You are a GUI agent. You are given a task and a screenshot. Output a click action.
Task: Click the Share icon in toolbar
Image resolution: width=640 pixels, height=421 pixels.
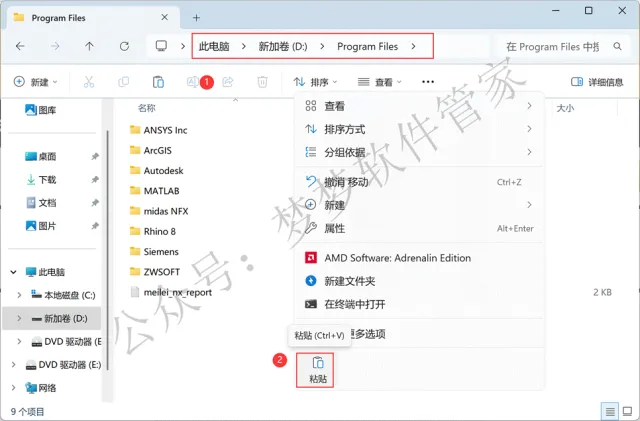point(228,82)
